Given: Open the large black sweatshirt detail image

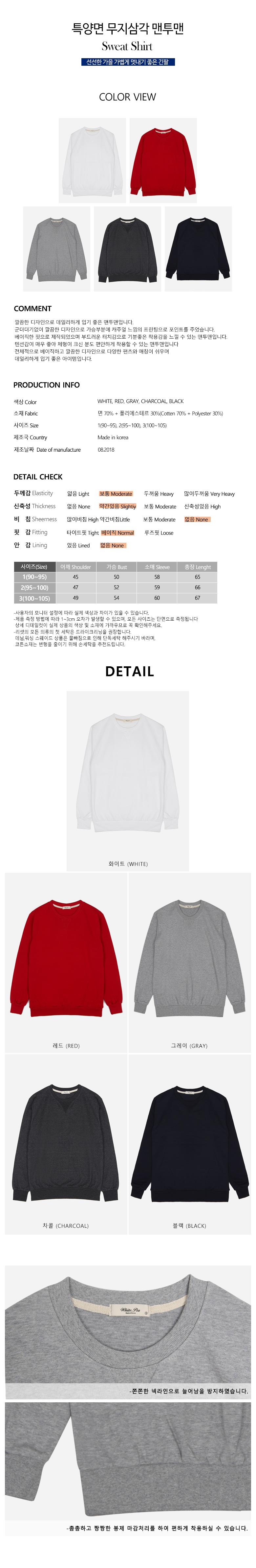Looking at the screenshot, I should (190, 1144).
